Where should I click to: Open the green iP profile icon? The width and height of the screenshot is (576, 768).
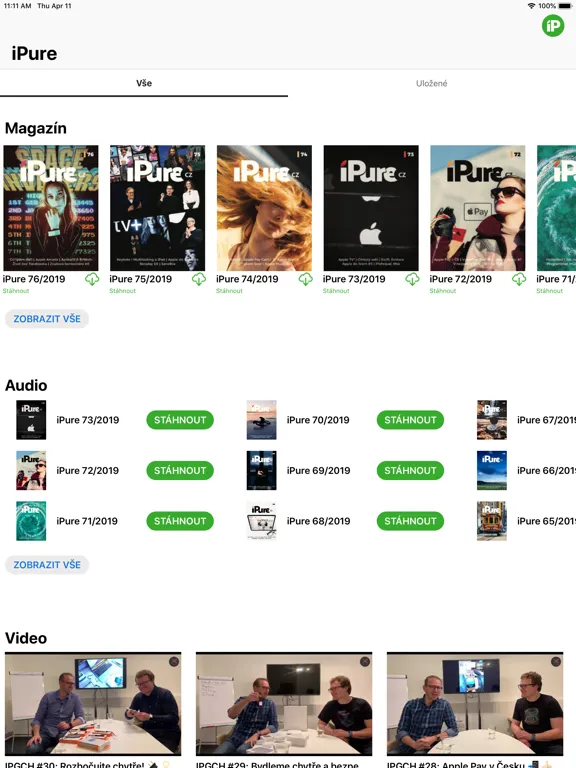click(x=552, y=25)
